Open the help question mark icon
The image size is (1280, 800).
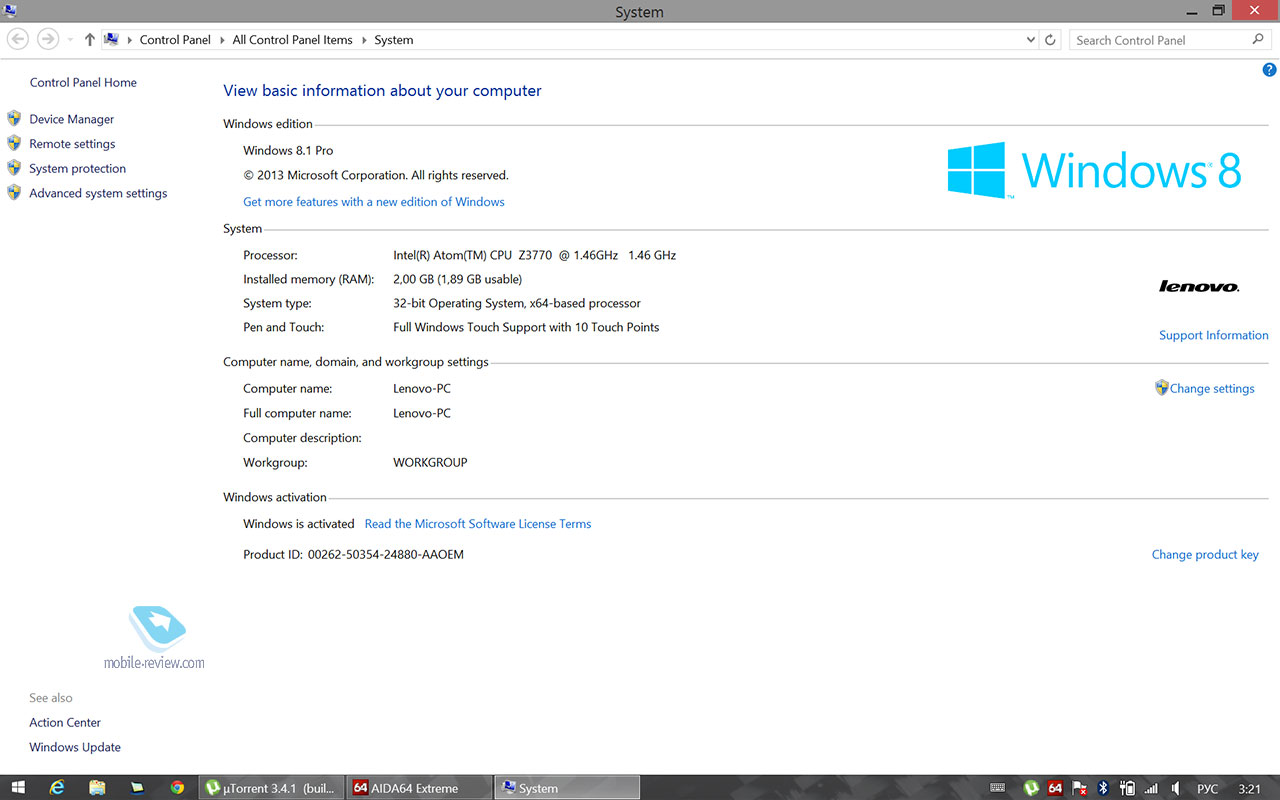[x=1270, y=70]
